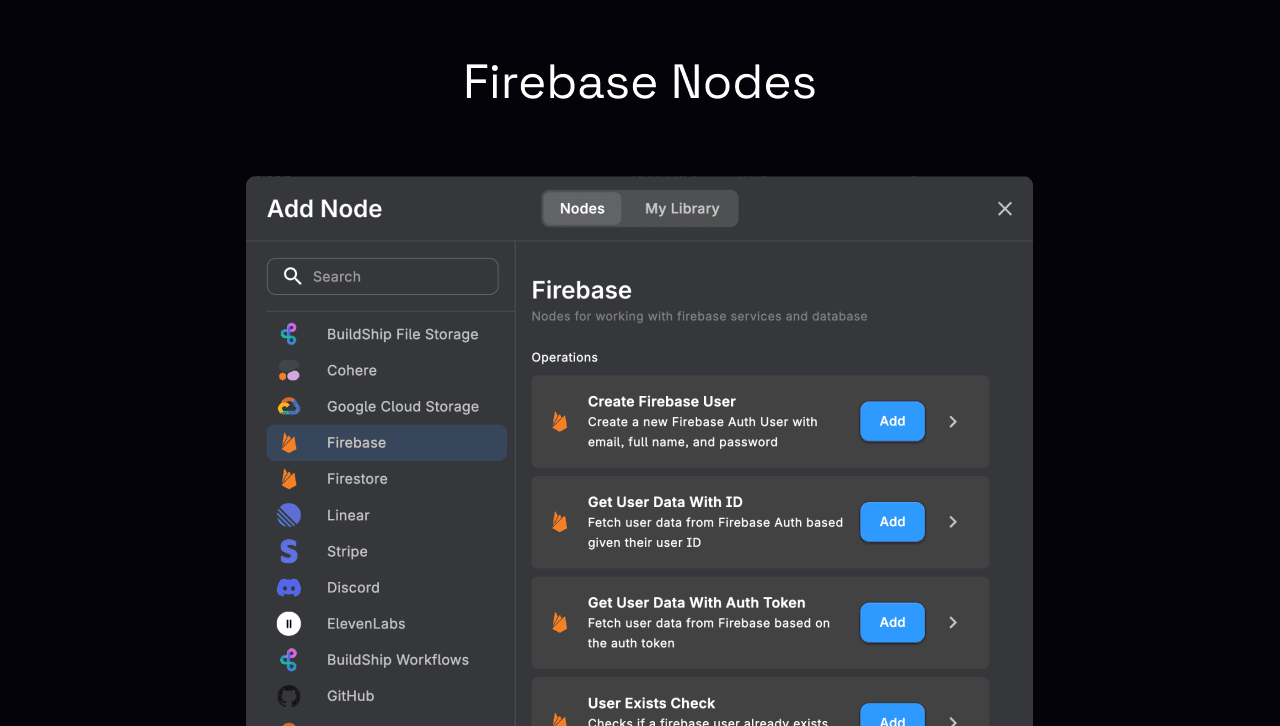This screenshot has height=726, width=1280.
Task: Click the magnifying glass search icon
Action: click(x=292, y=275)
